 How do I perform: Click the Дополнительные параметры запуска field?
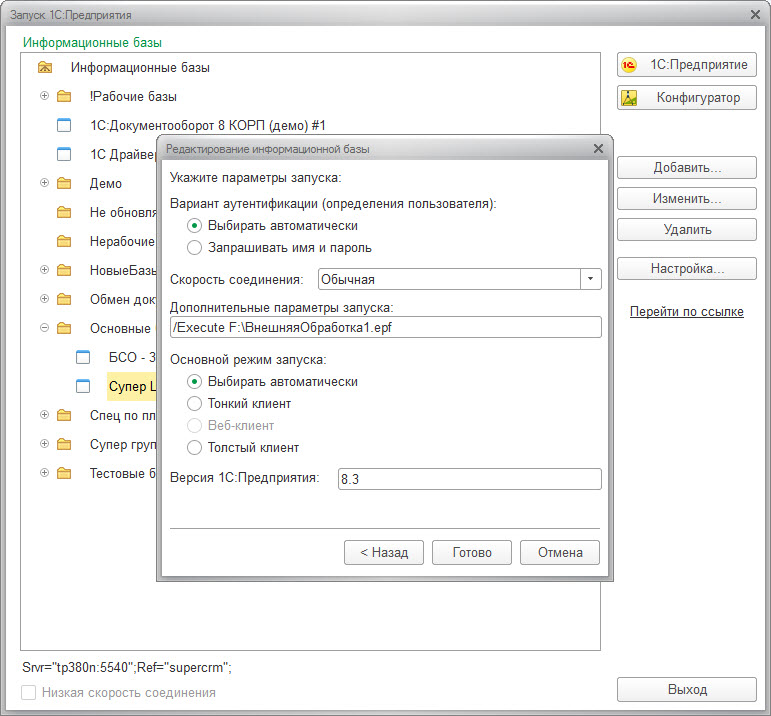[x=386, y=327]
